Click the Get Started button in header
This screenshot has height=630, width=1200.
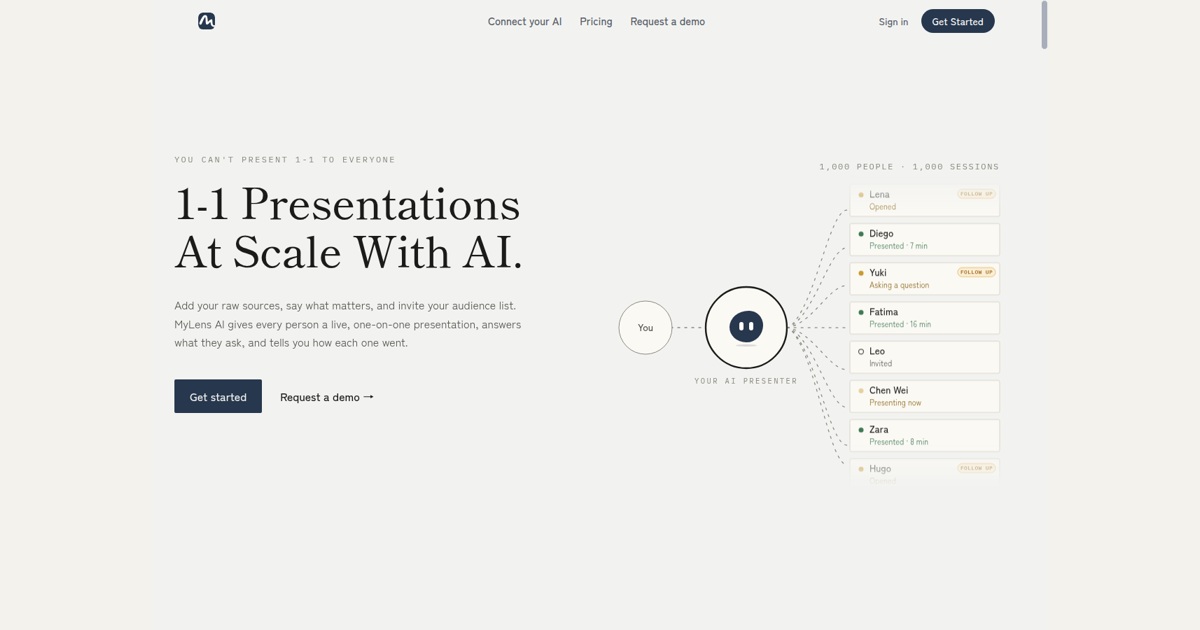click(x=958, y=21)
